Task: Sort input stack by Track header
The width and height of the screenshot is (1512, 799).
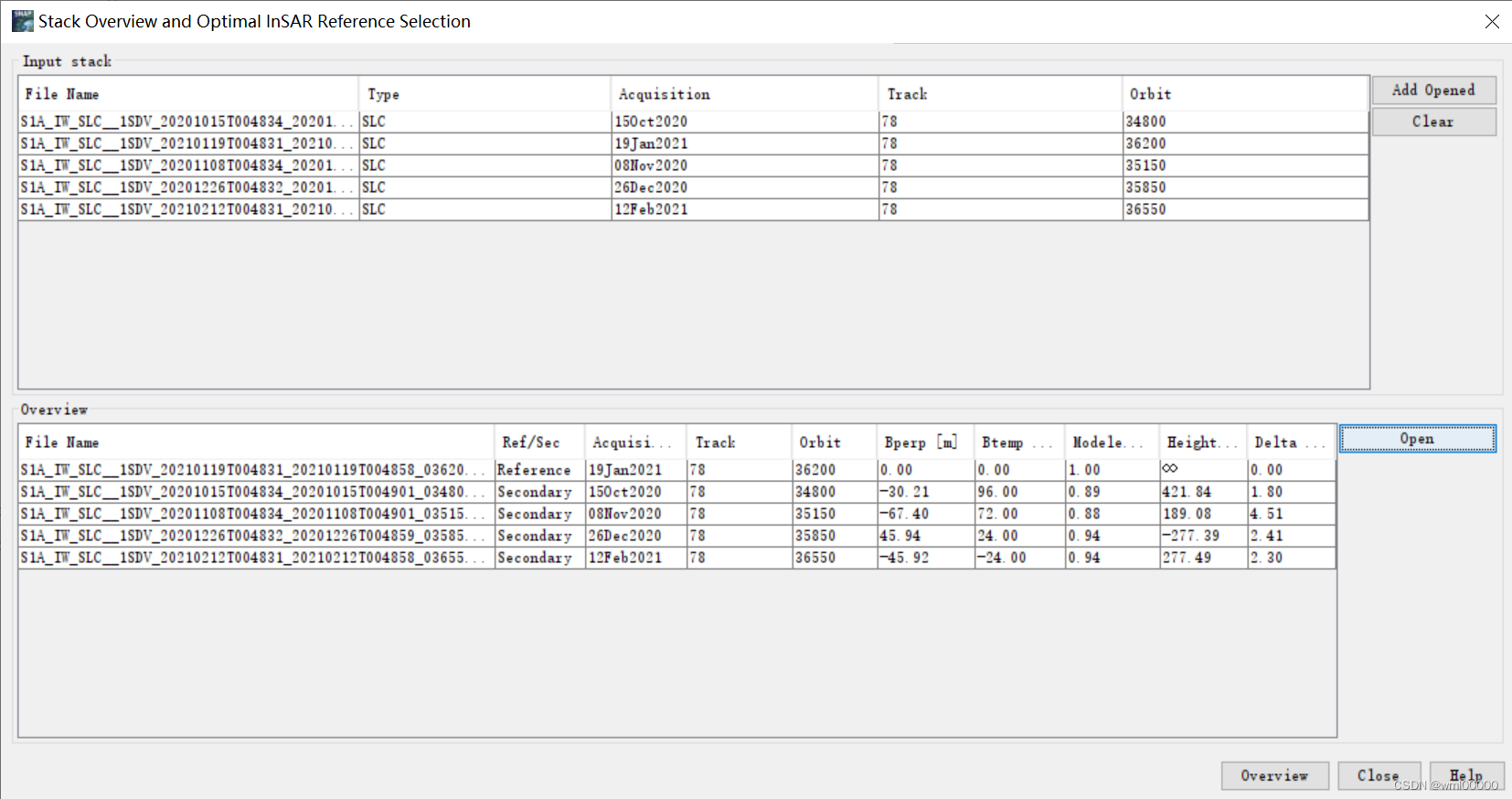Action: 1000,94
